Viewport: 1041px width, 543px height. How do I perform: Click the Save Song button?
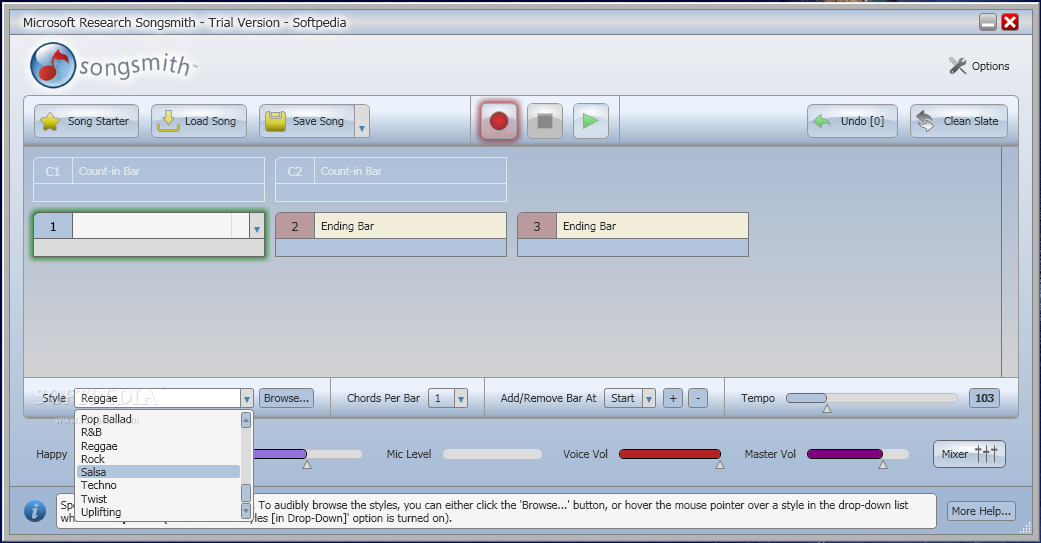click(x=307, y=121)
